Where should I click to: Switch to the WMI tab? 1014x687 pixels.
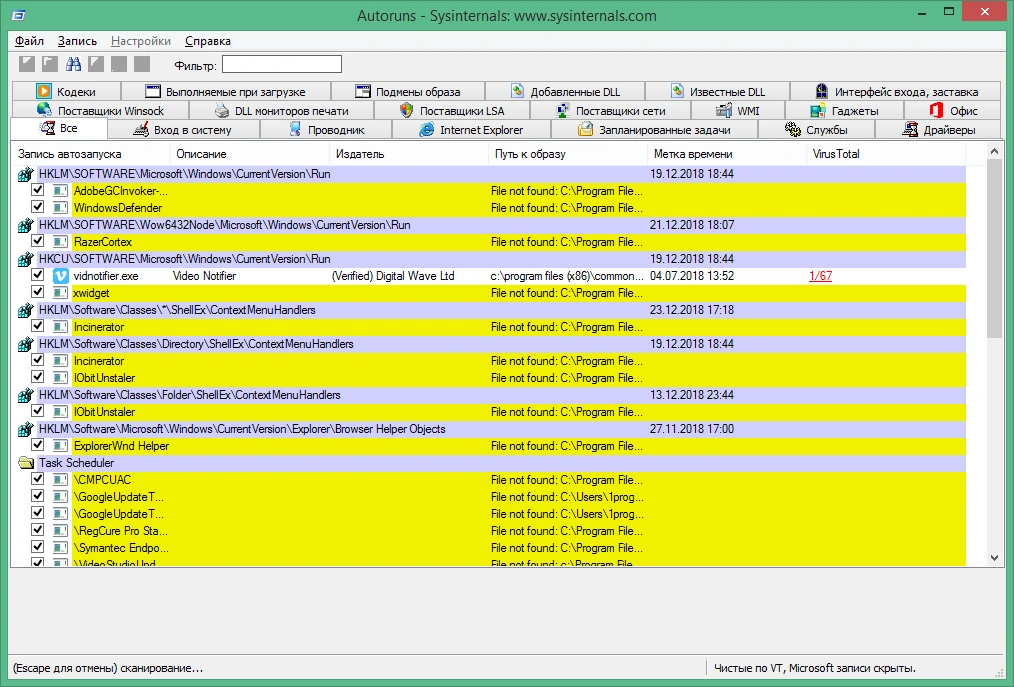pos(738,111)
